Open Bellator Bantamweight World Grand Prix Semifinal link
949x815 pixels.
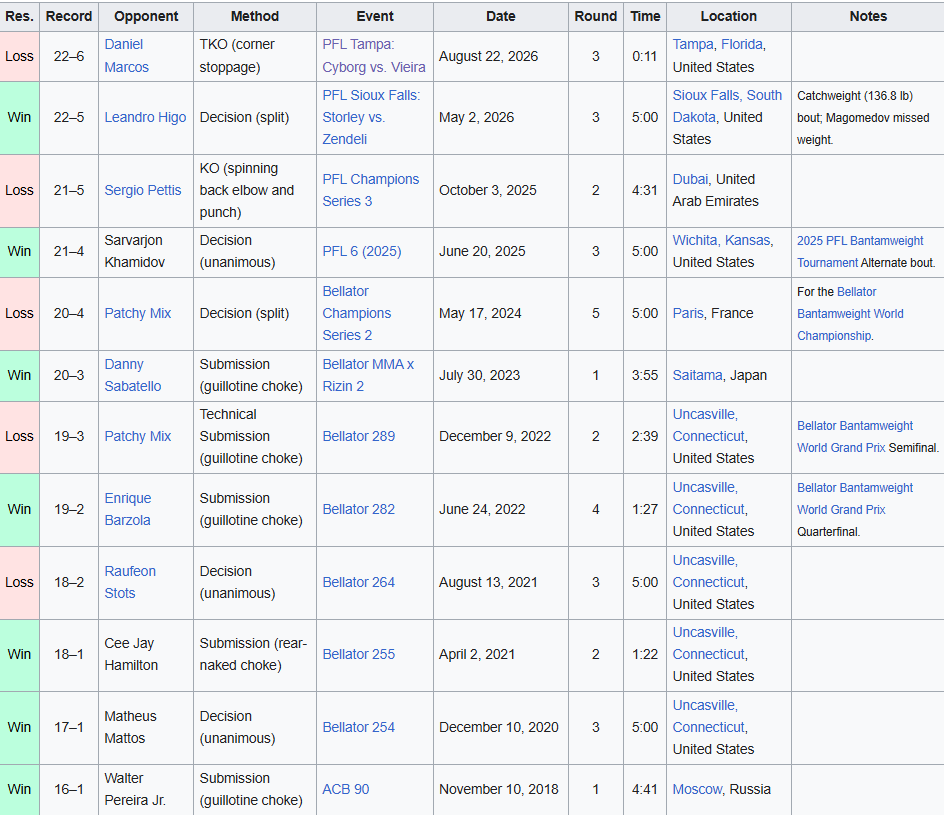tap(855, 436)
